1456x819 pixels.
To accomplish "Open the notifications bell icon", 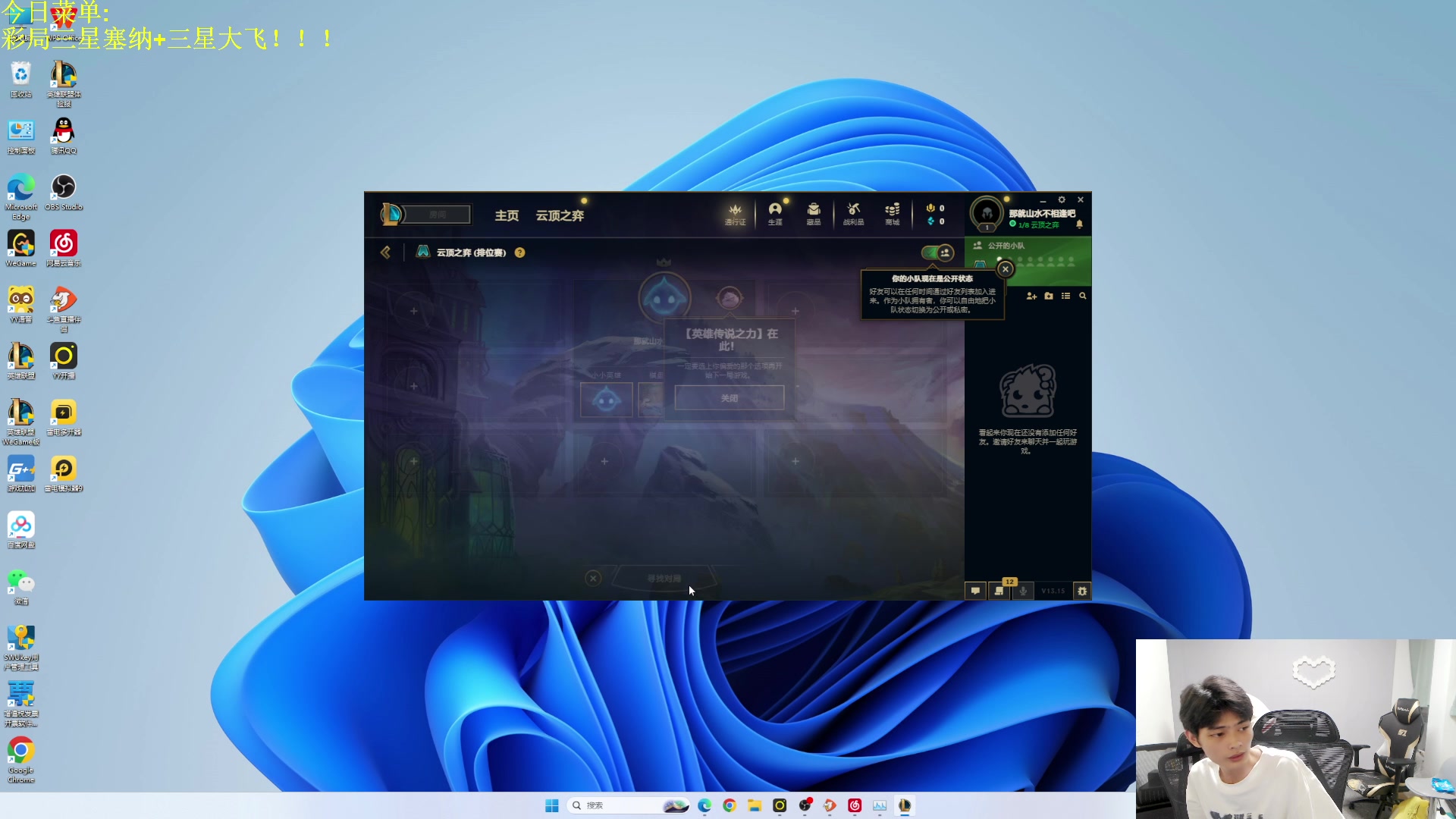I will tap(1079, 224).
